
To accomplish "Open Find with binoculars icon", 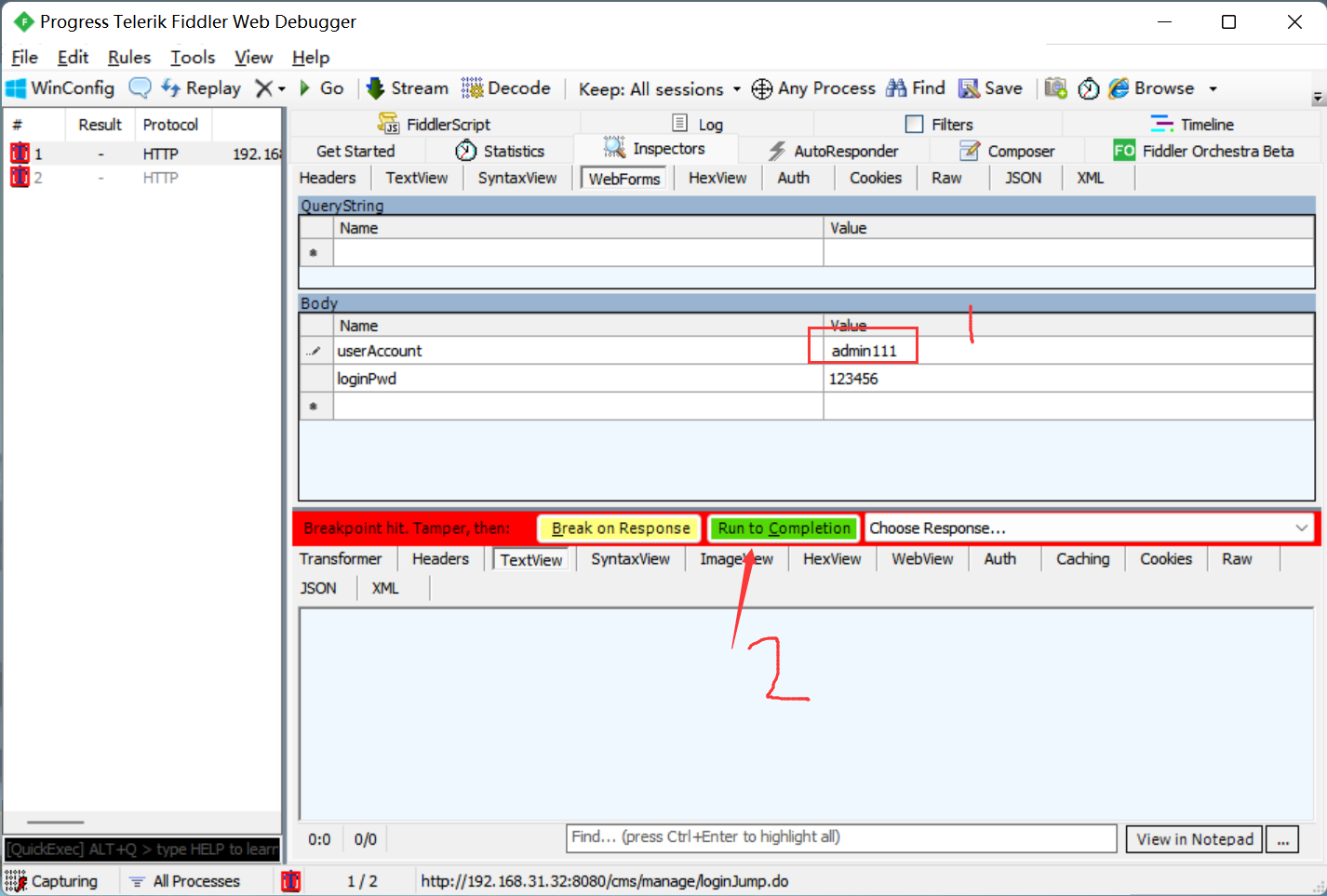I will point(916,88).
